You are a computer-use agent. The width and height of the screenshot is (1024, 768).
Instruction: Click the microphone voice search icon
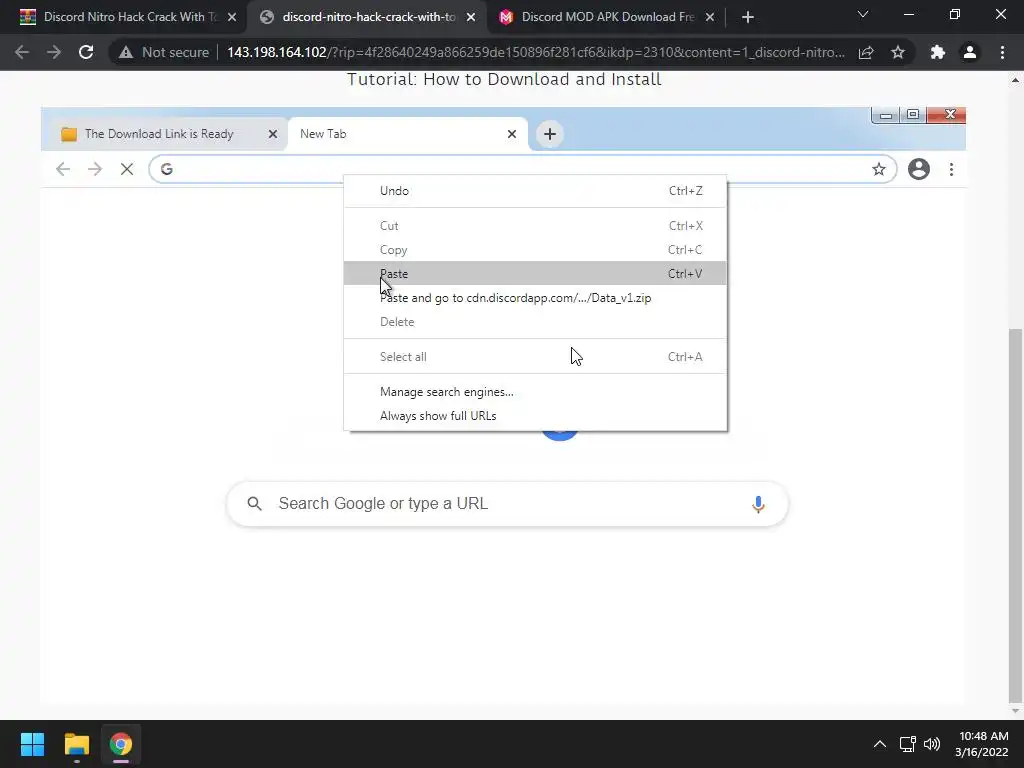tap(758, 504)
